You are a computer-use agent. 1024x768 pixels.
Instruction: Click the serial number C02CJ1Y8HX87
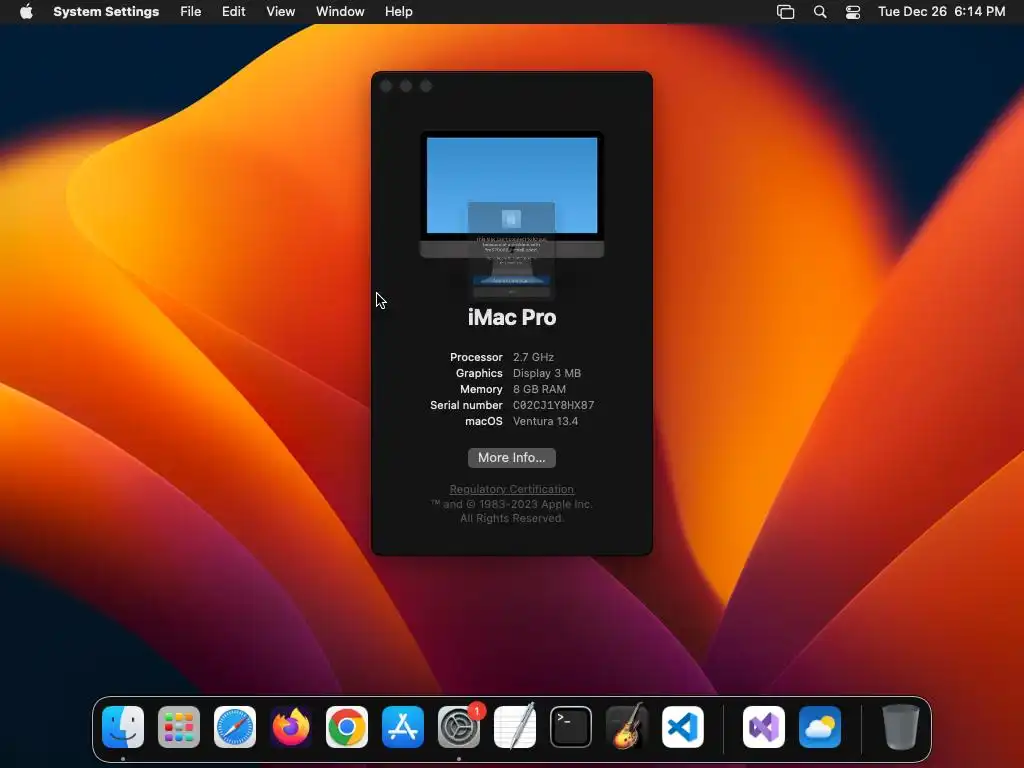click(x=554, y=406)
